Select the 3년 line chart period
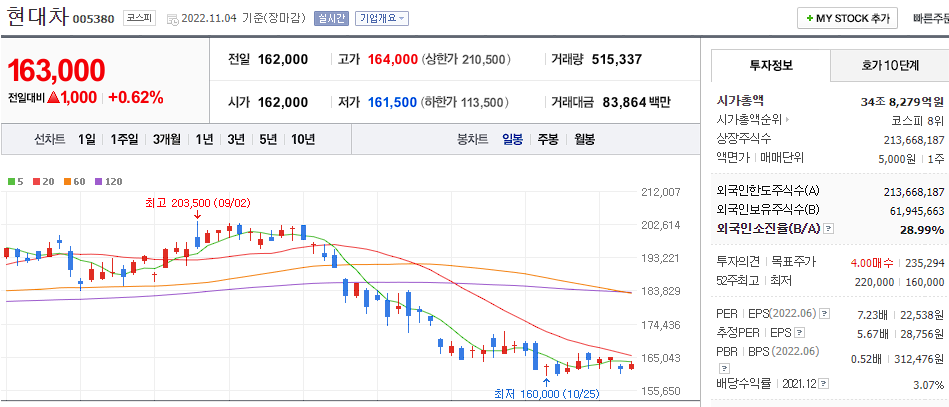Image resolution: width=949 pixels, height=407 pixels. (236, 139)
